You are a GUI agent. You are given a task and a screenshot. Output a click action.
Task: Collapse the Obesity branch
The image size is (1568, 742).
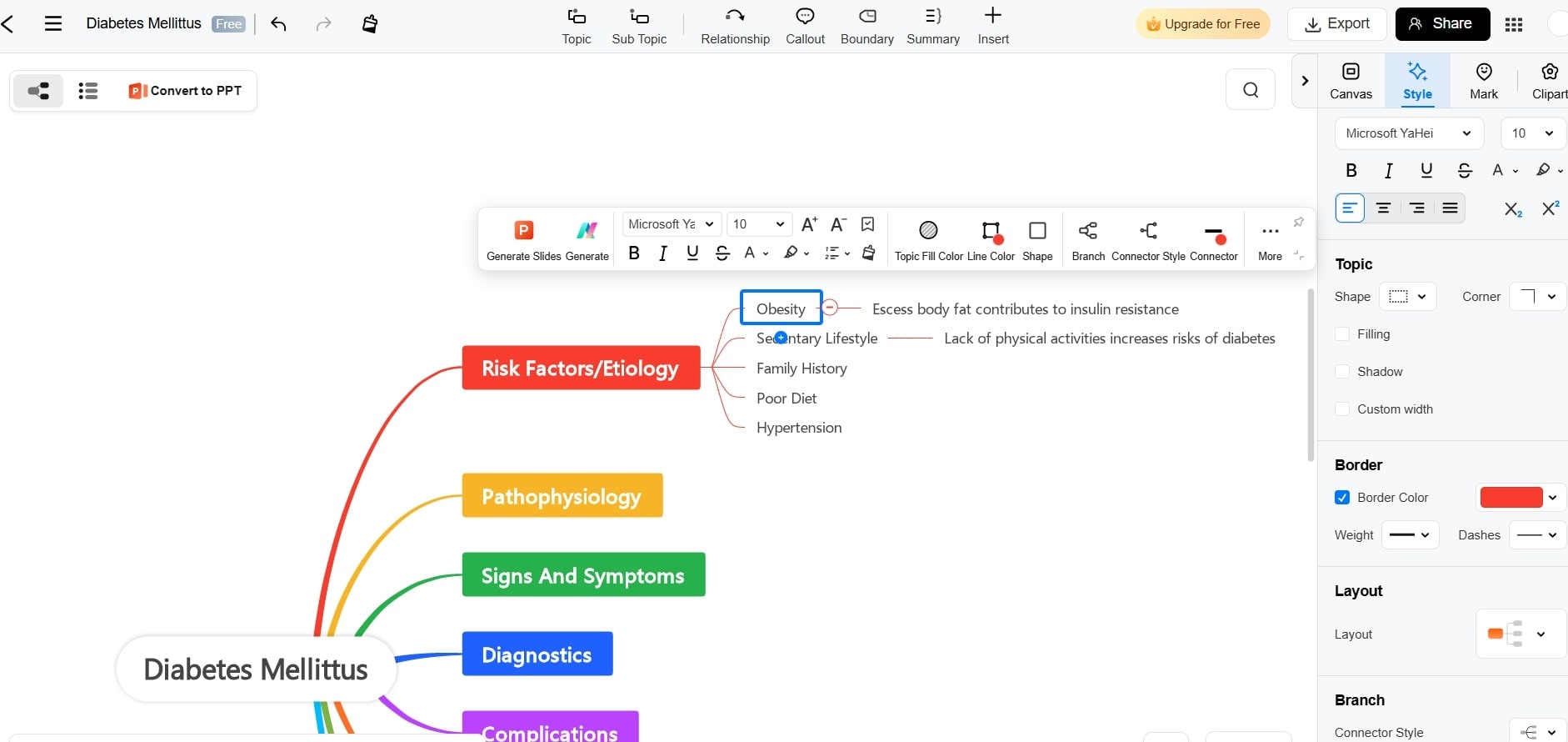click(x=830, y=308)
